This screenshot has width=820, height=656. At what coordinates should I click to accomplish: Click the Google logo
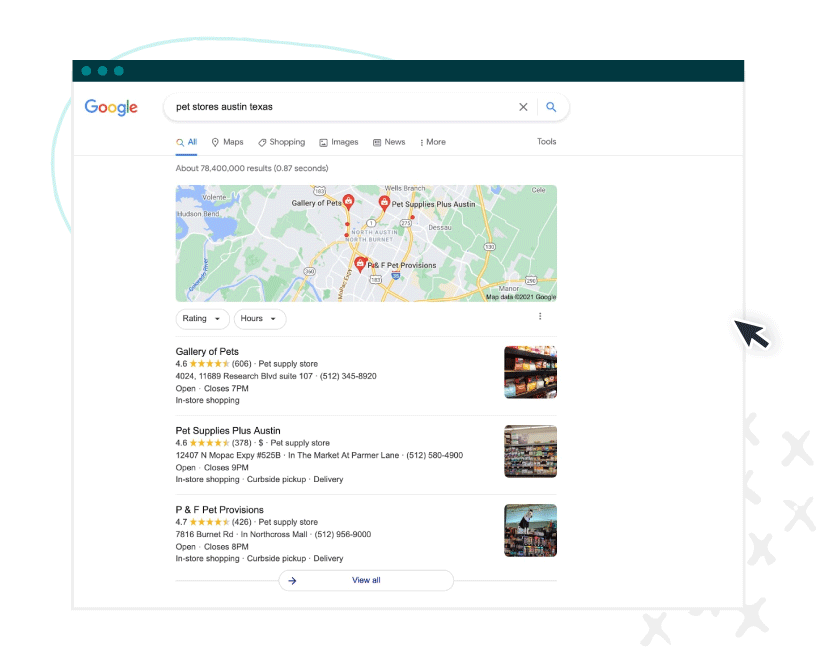pos(111,107)
